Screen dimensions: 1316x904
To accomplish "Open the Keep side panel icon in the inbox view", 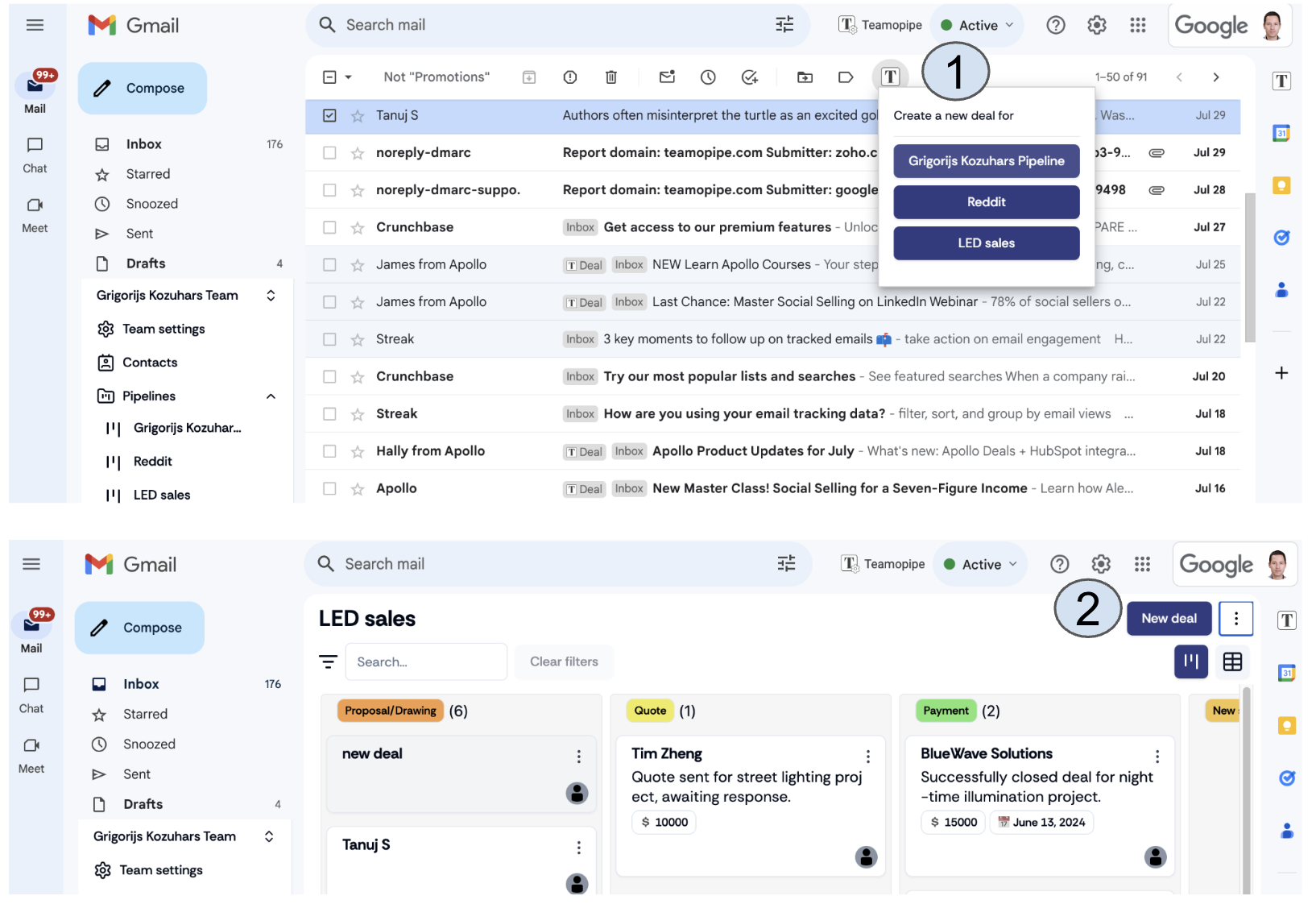I will (1281, 185).
